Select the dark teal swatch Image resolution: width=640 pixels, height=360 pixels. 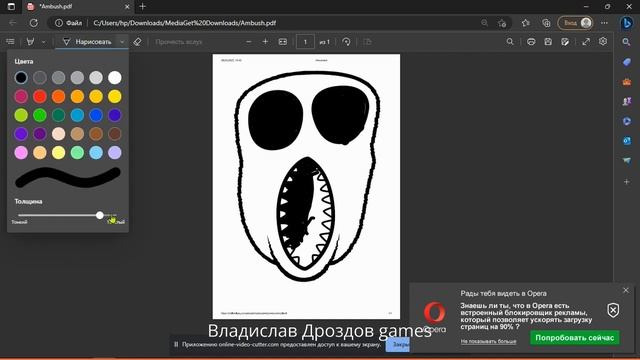click(x=58, y=115)
